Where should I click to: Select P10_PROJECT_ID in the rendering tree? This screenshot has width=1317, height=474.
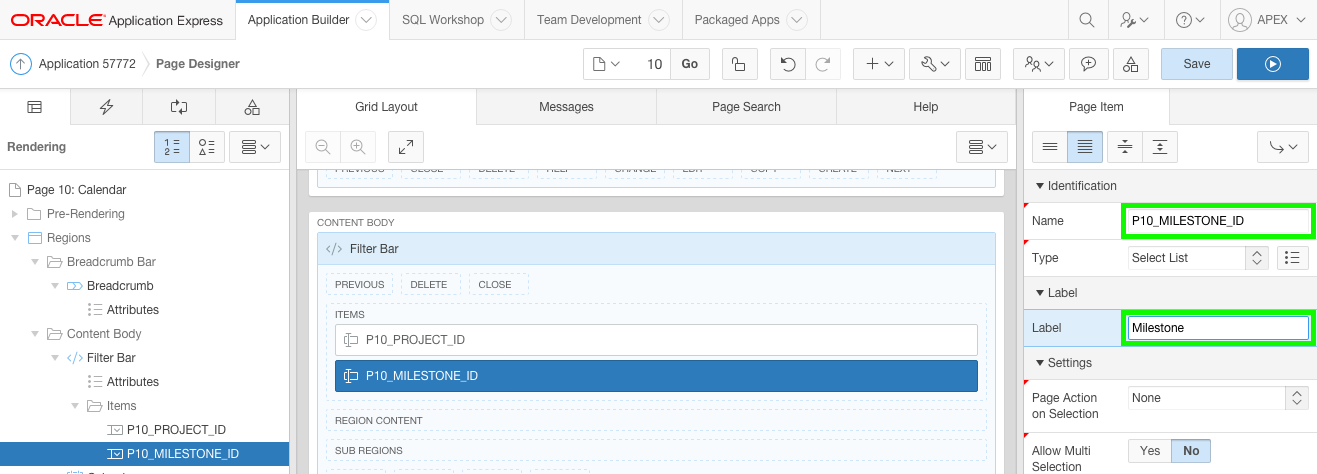176,430
